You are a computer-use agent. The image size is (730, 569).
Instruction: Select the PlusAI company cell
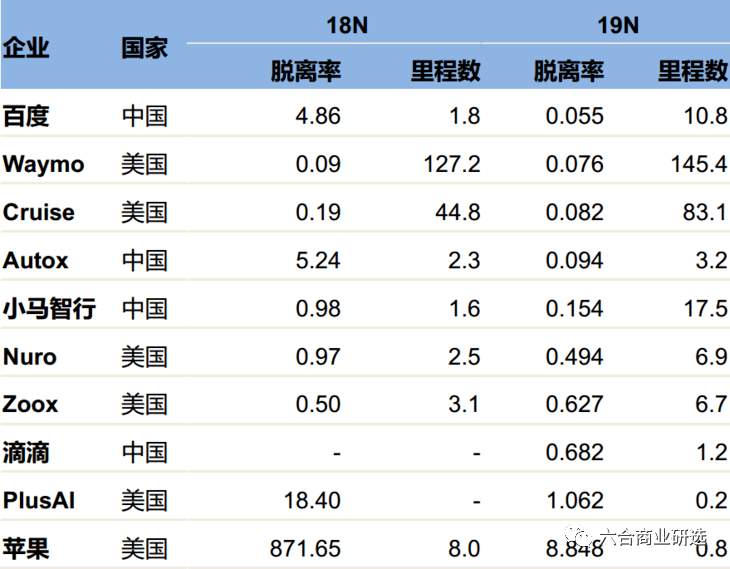pos(39,501)
